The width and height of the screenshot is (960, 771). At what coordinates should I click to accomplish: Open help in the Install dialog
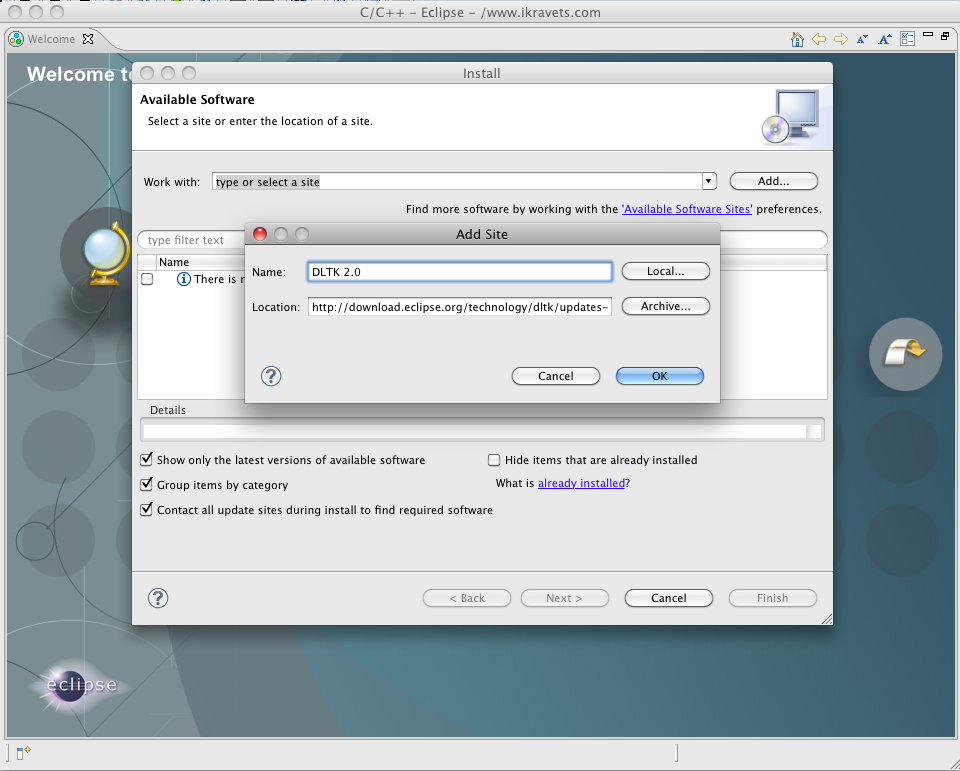pyautogui.click(x=158, y=598)
